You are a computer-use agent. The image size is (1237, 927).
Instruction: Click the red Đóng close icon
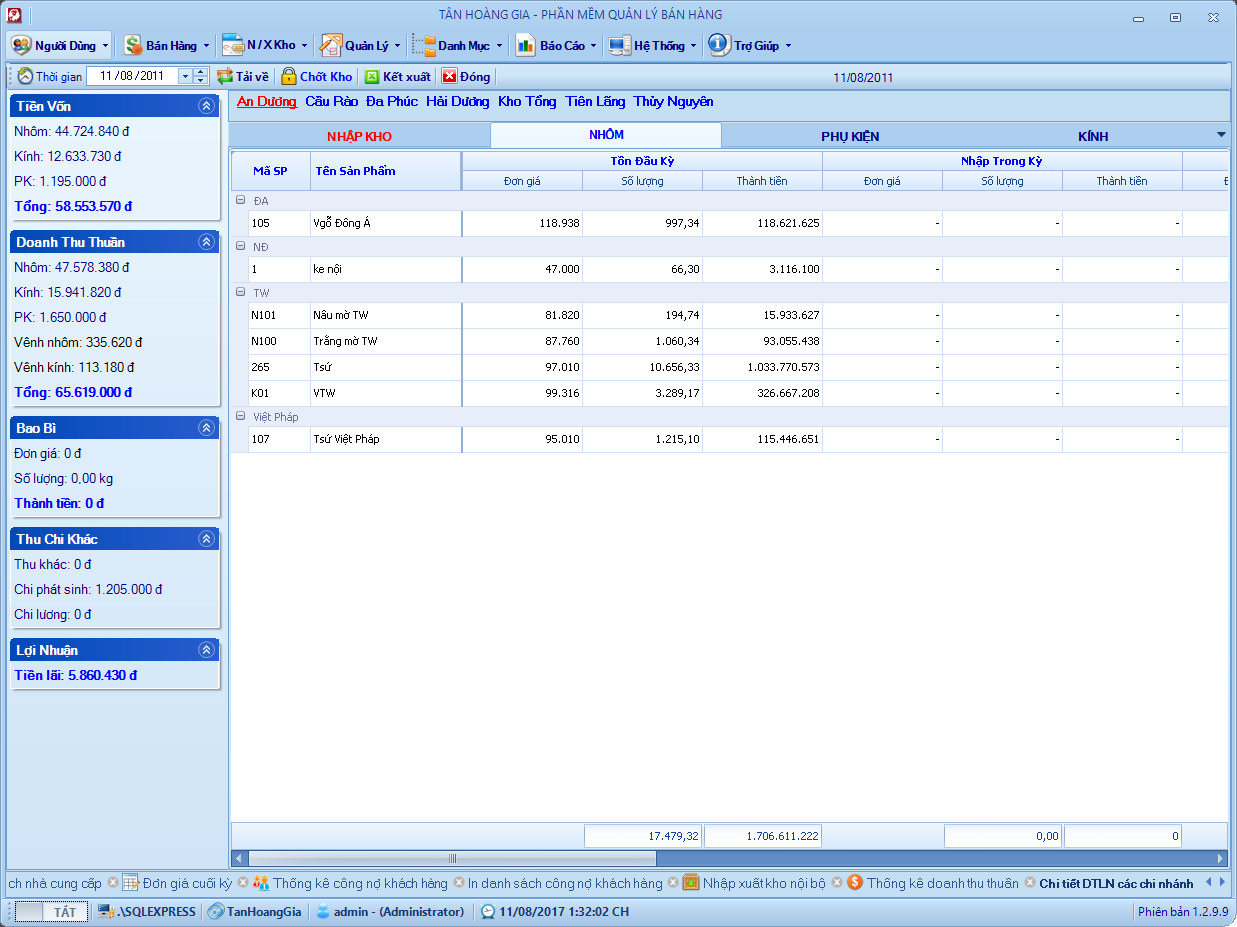tap(450, 76)
